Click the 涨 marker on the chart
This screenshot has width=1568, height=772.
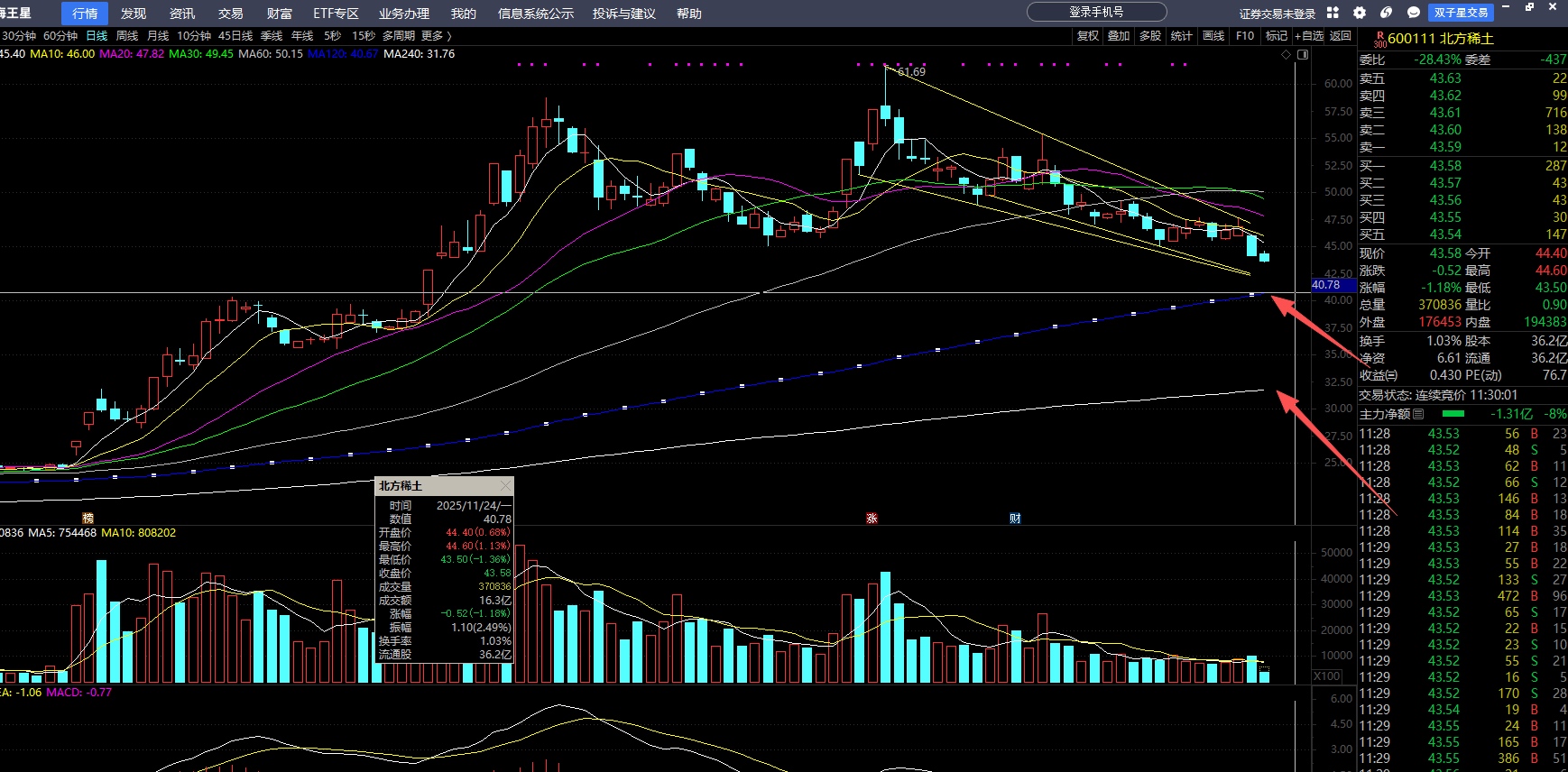coord(872,519)
